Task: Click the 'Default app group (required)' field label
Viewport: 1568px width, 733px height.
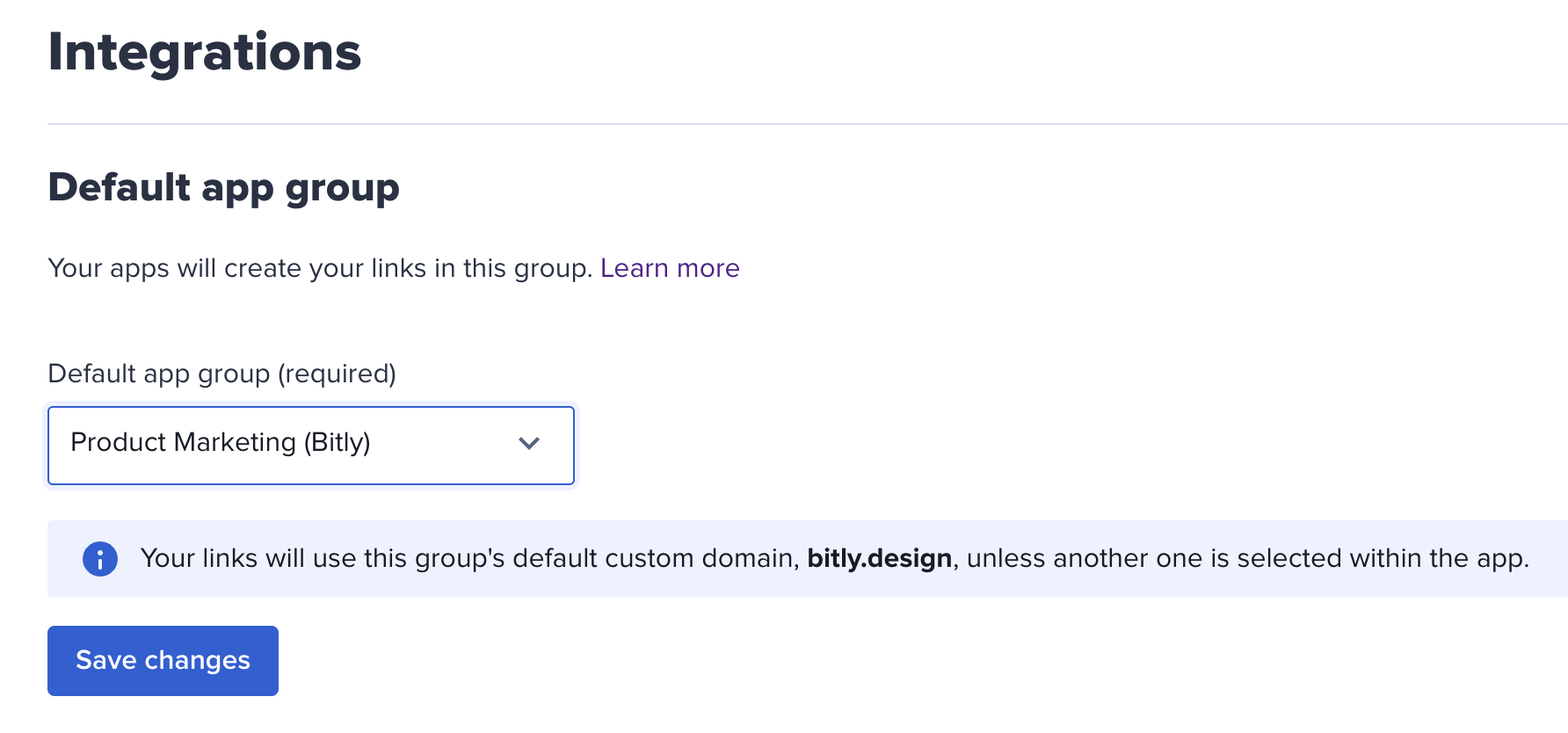Action: [222, 374]
